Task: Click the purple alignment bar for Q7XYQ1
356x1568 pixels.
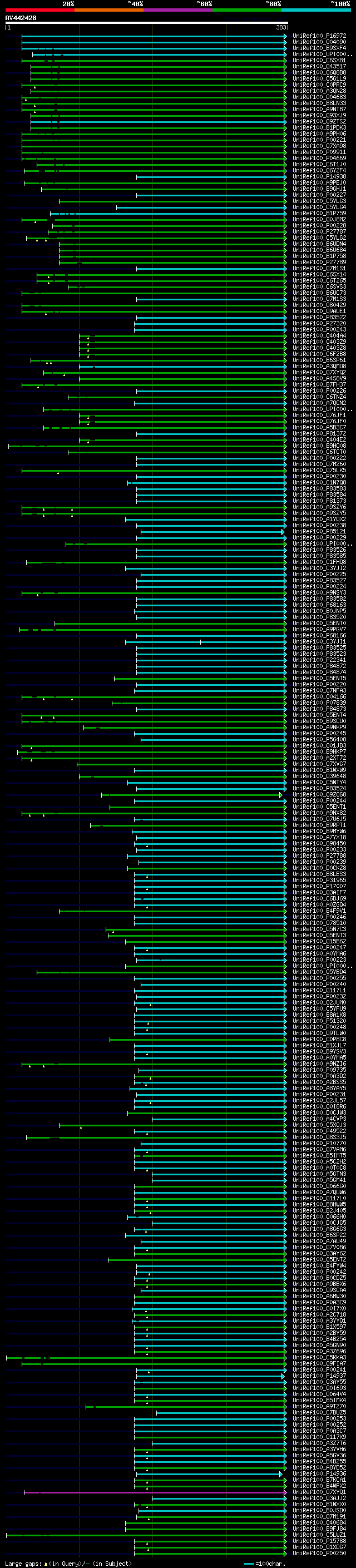Action: pos(155,1492)
